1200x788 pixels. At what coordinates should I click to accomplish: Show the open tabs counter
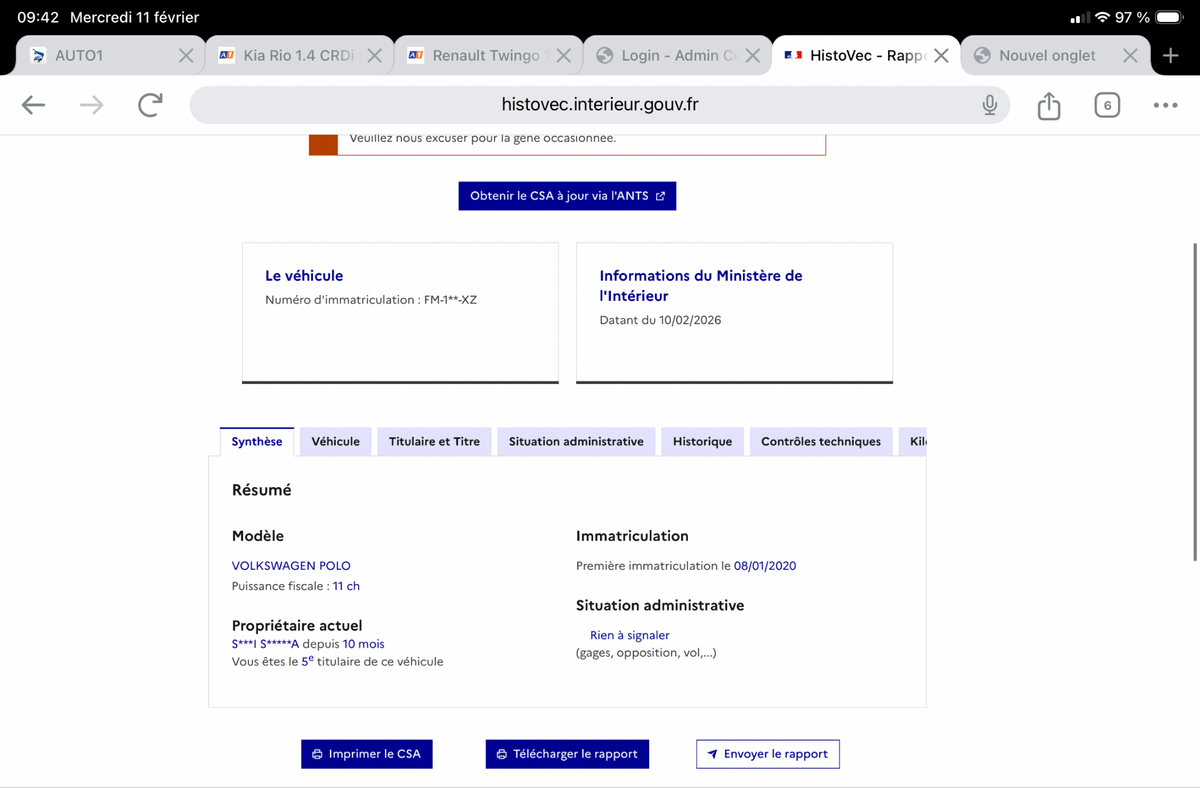1107,105
